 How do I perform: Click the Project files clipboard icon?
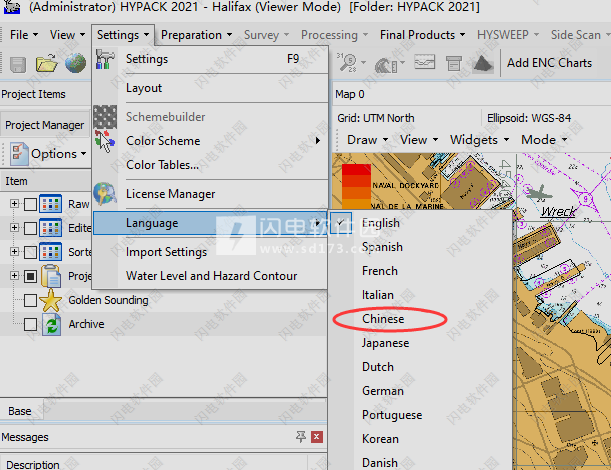click(x=51, y=276)
